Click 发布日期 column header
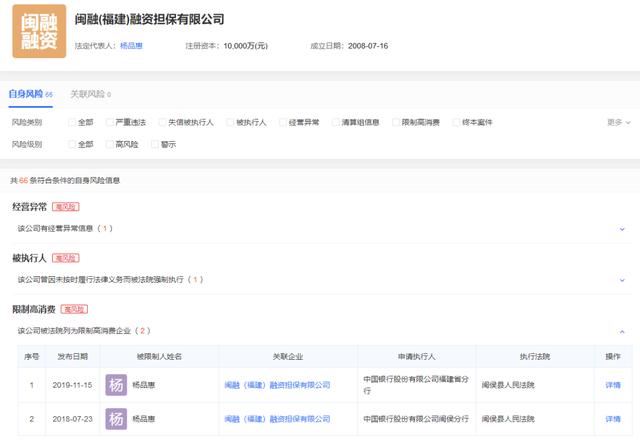Viewport: 640px width, 441px height. (73, 356)
